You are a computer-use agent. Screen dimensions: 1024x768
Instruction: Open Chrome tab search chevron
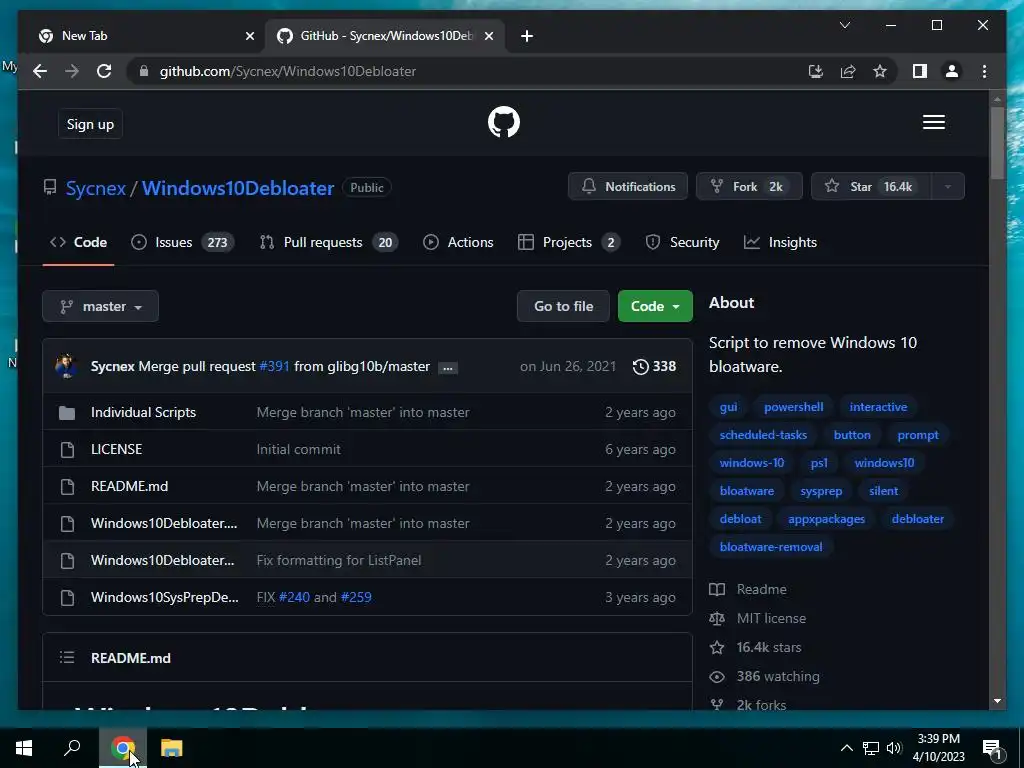point(844,25)
